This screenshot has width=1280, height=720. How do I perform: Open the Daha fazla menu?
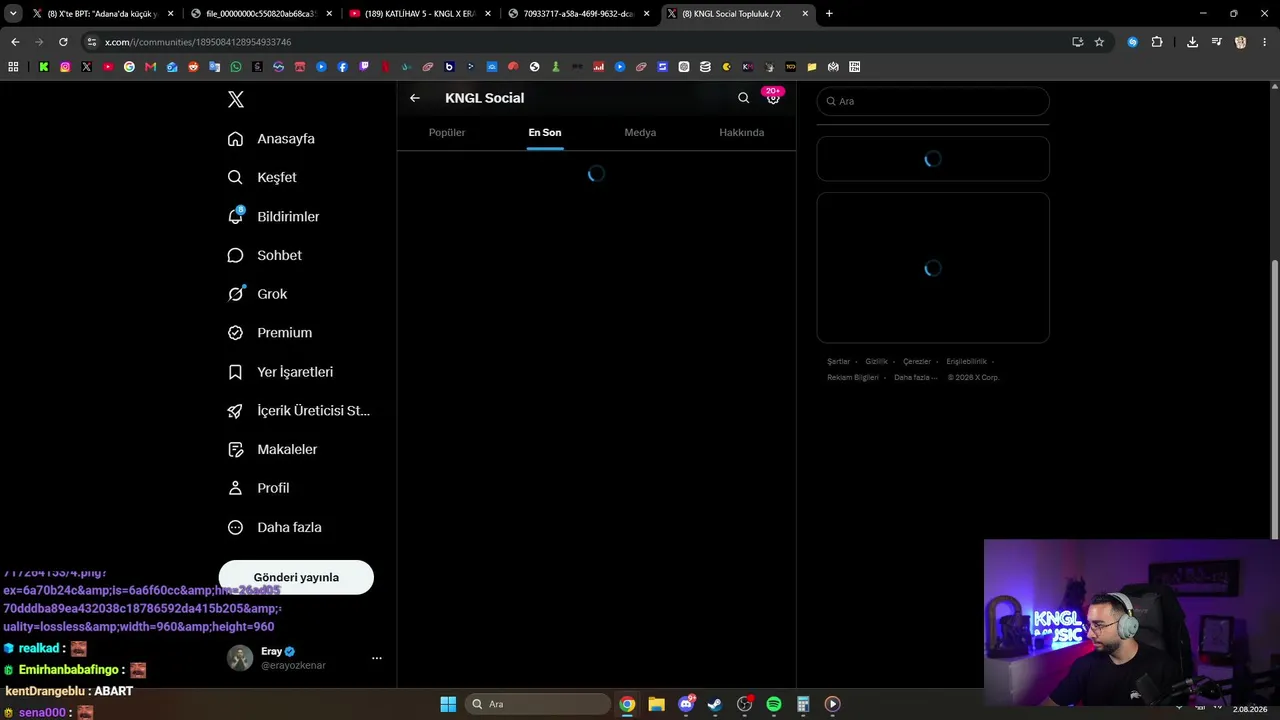click(x=274, y=527)
